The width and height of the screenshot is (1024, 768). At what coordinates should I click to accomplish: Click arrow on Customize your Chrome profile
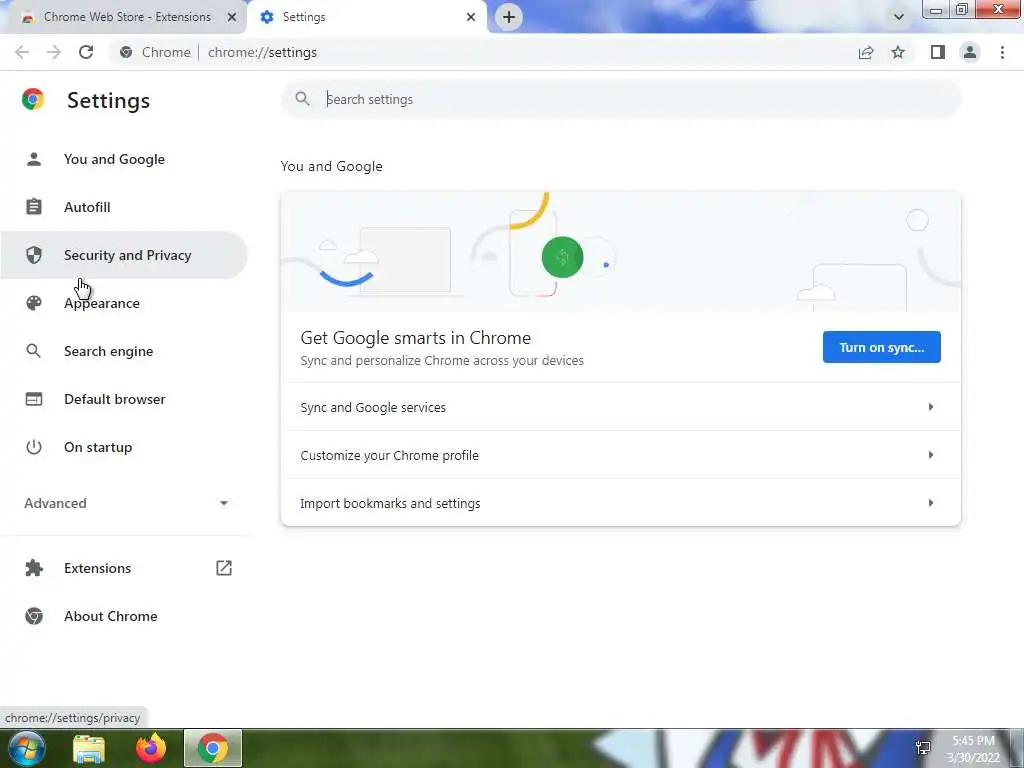click(x=931, y=455)
